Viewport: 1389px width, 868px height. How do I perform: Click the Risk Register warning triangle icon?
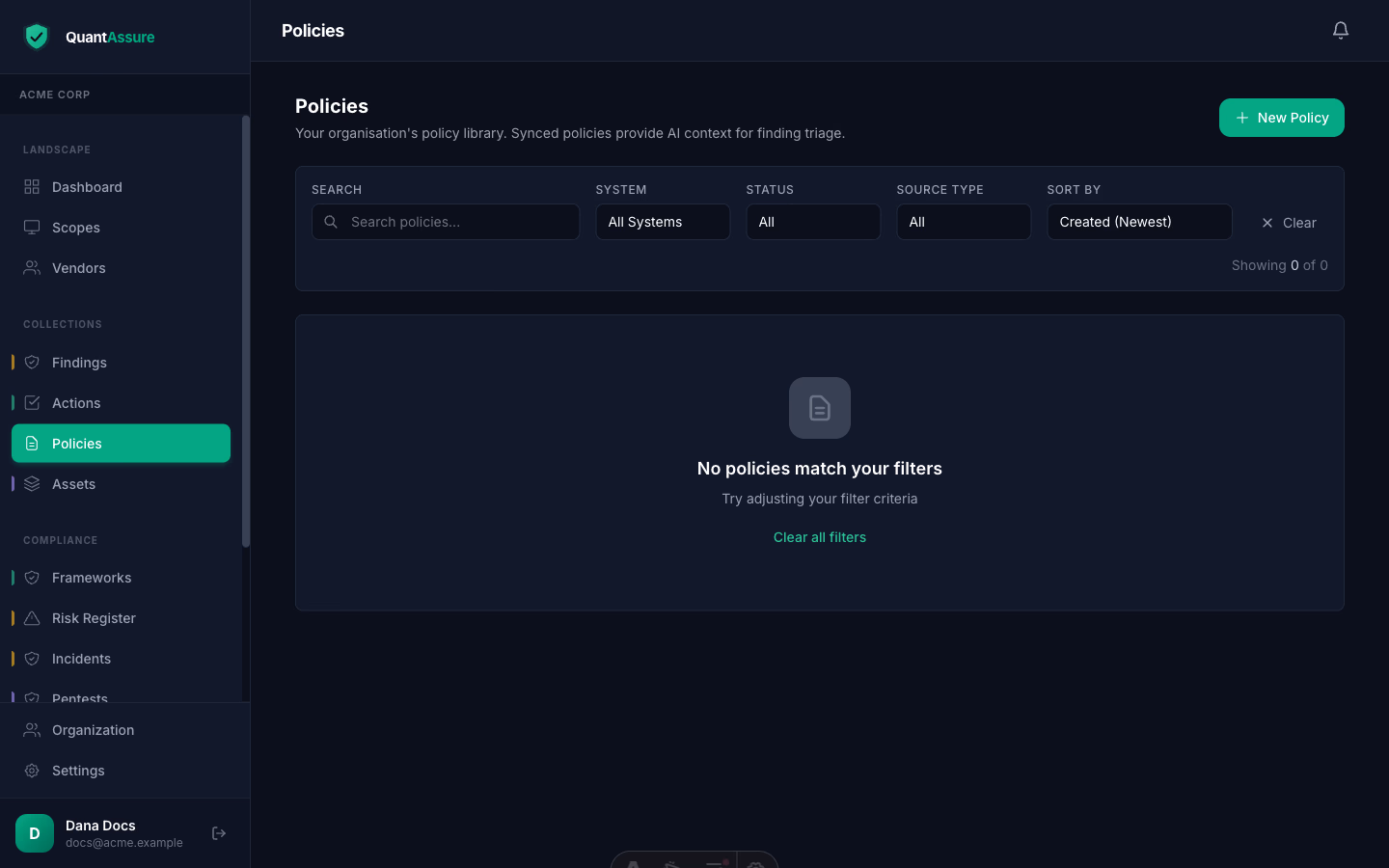[x=32, y=618]
